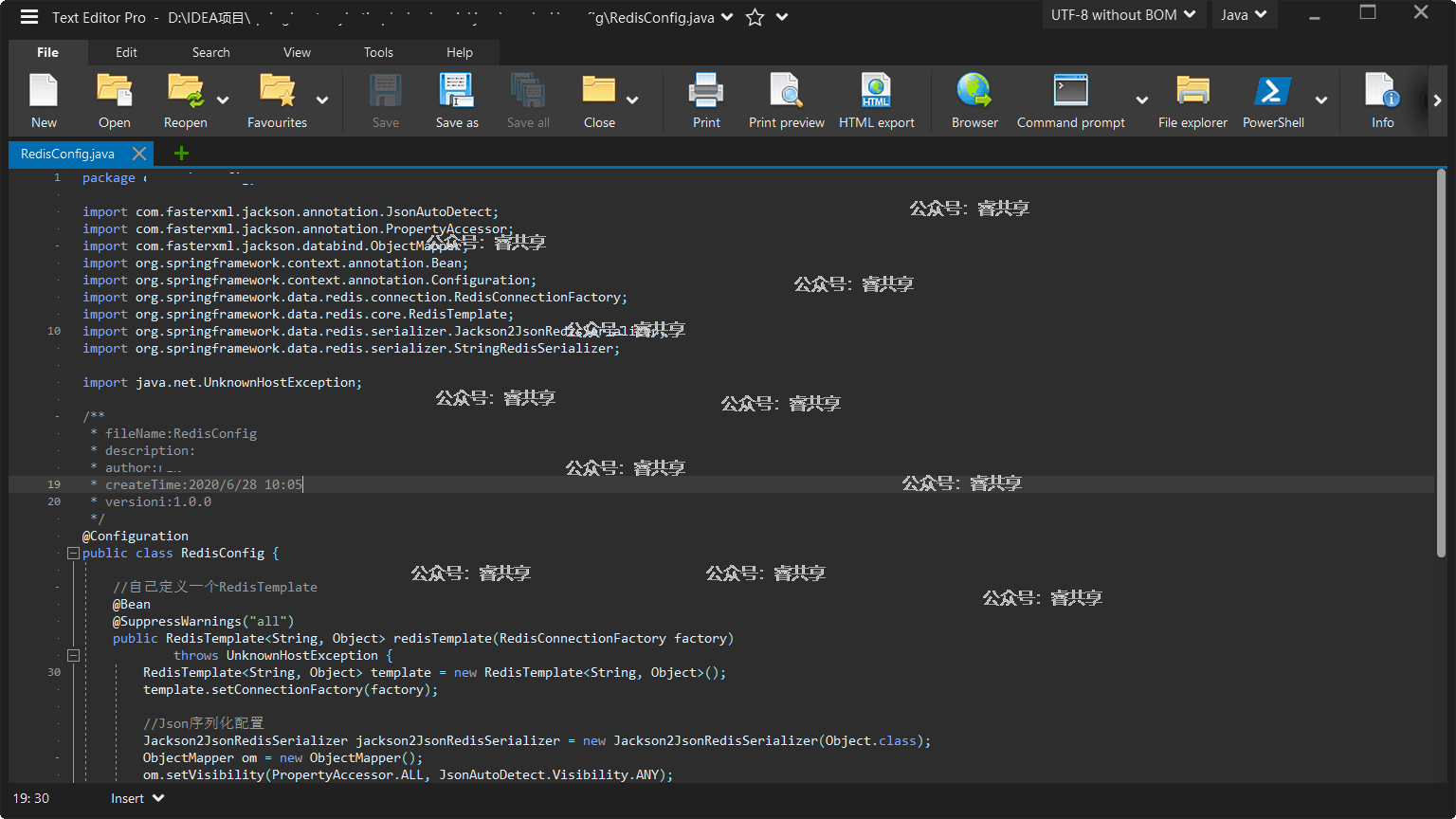The height and width of the screenshot is (819, 1456).
Task: Expand the Favourites dropdown arrow
Action: (x=322, y=100)
